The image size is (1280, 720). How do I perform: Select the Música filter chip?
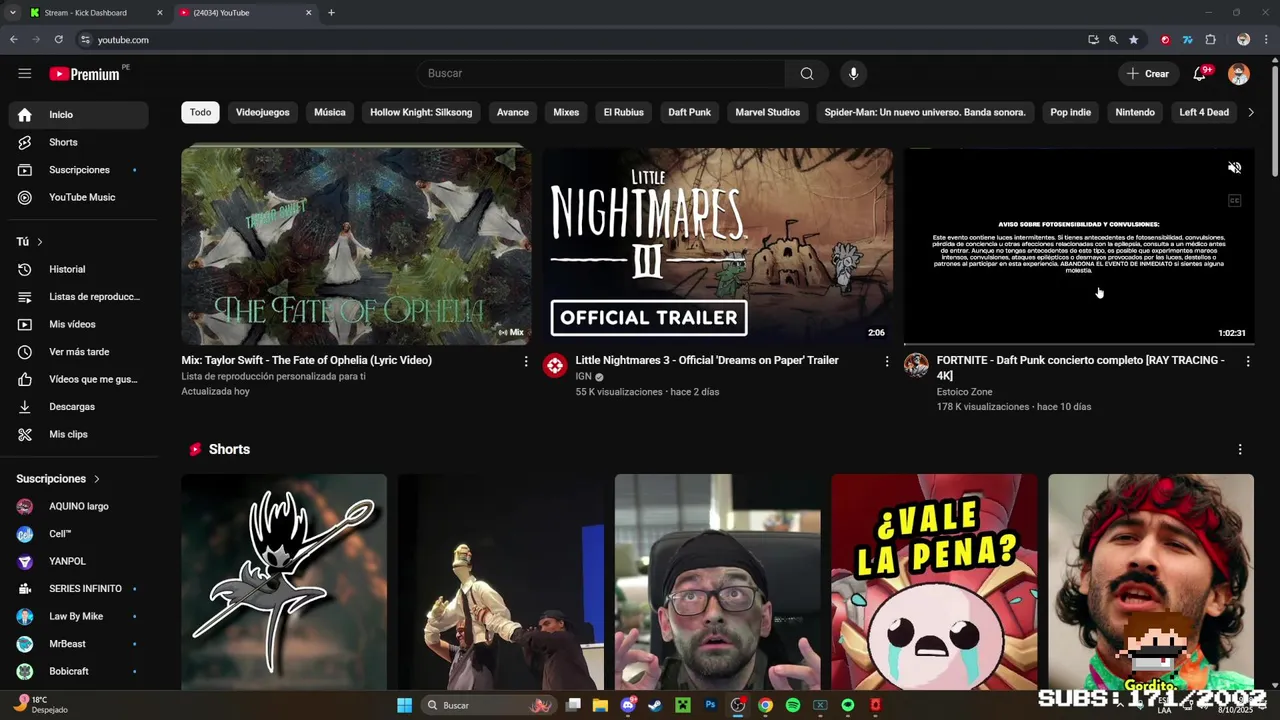[x=329, y=112]
